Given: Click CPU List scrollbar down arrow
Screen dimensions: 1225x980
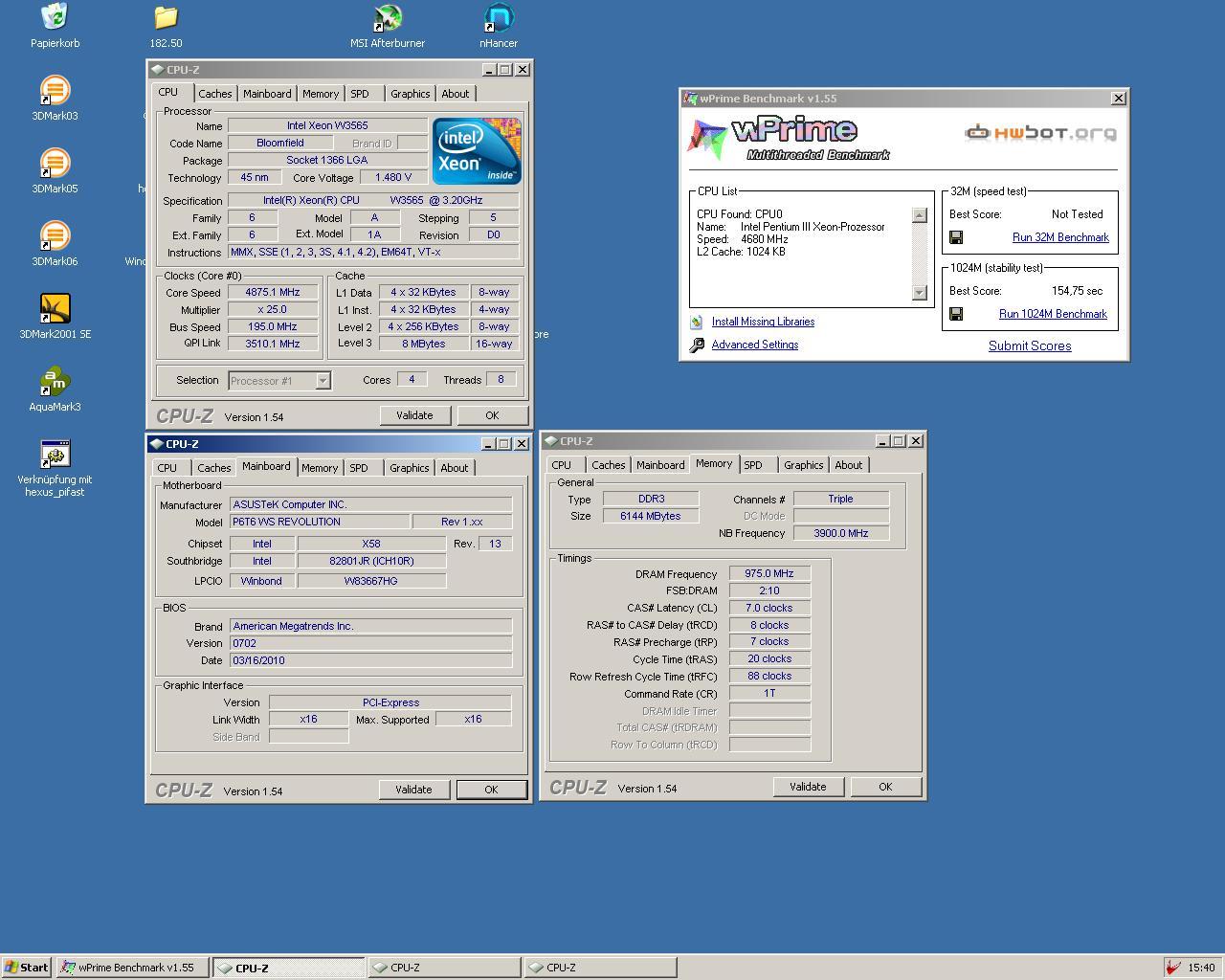Looking at the screenshot, I should click(x=920, y=293).
